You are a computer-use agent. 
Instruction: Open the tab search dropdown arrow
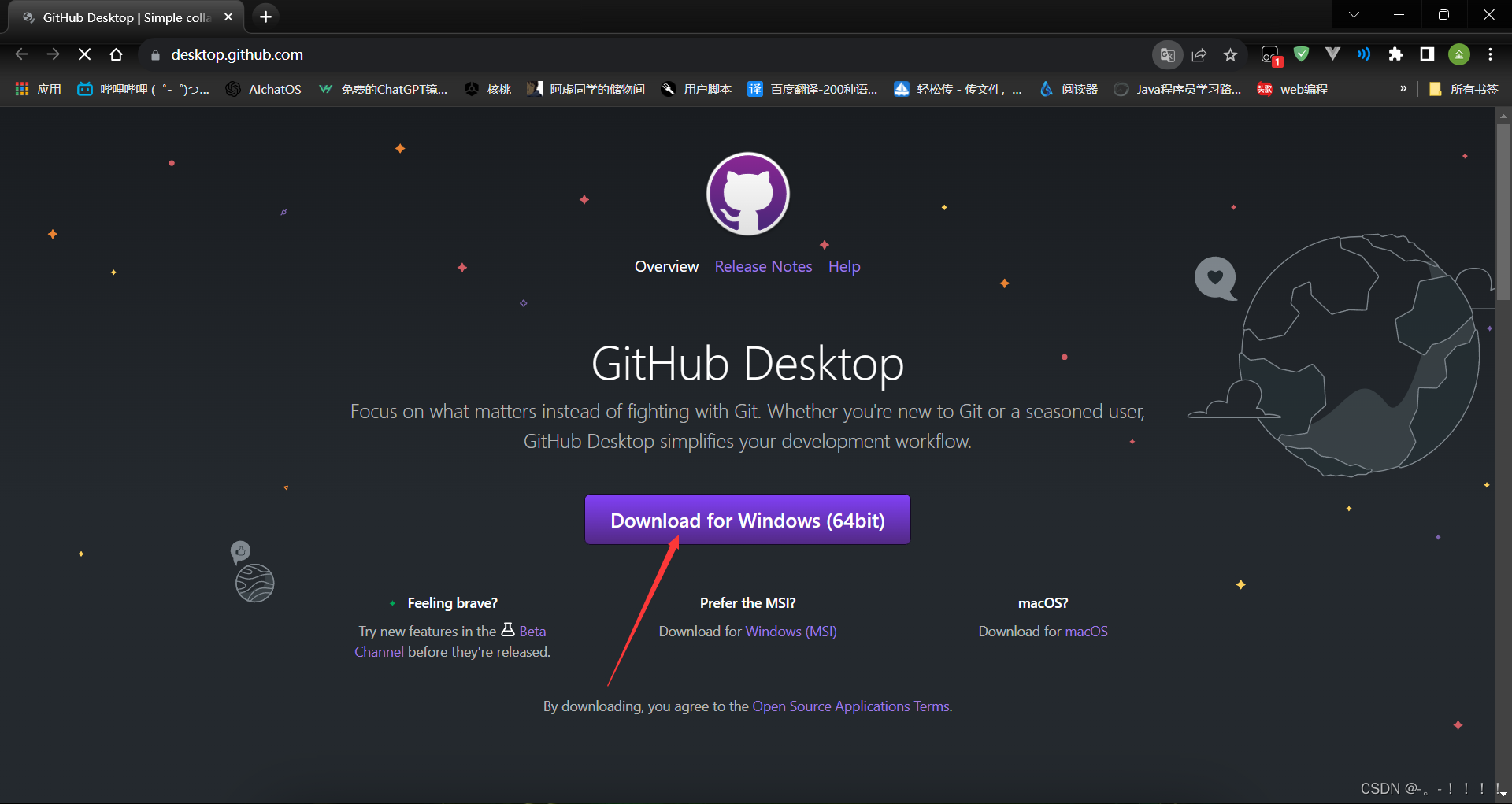(x=1354, y=15)
